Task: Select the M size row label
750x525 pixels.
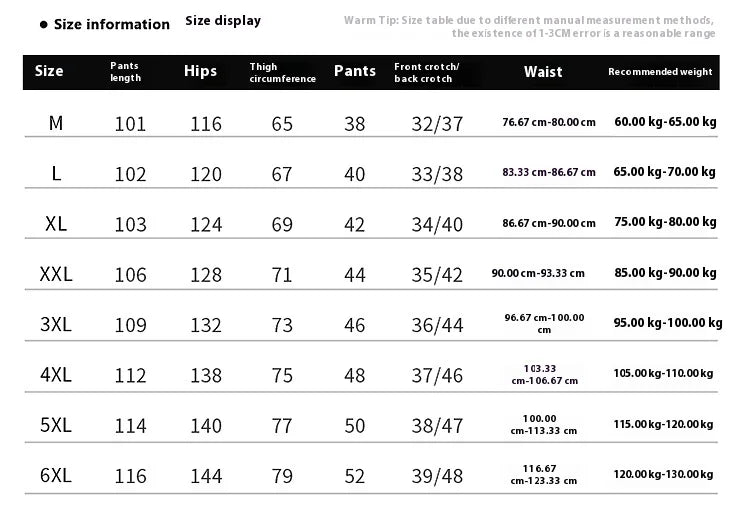Action: (x=56, y=123)
